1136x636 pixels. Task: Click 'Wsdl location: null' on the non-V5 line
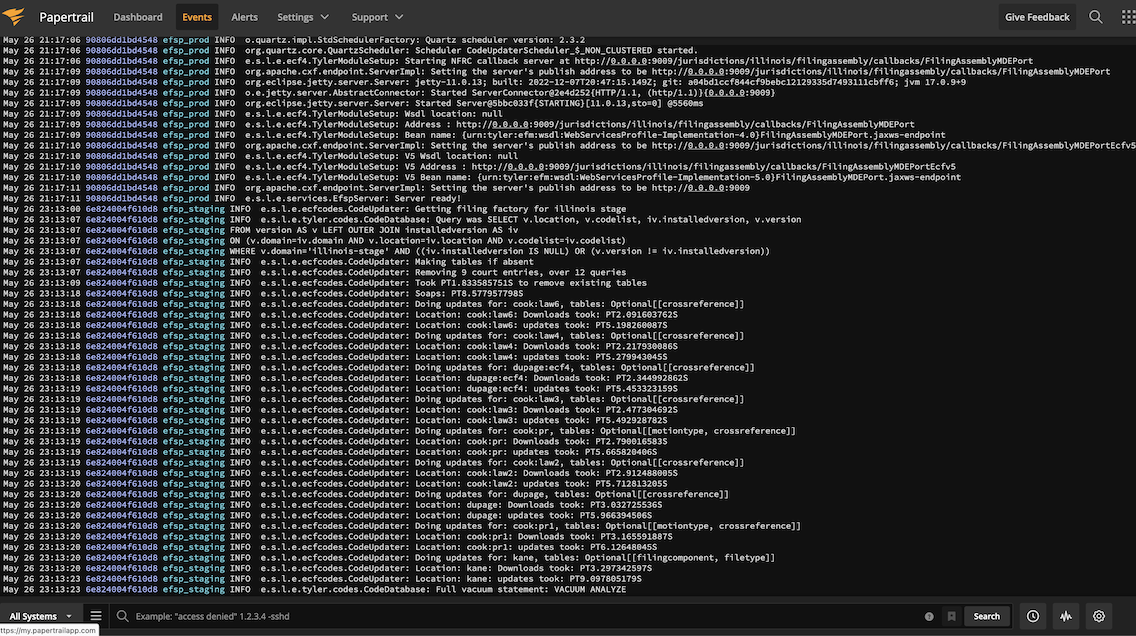[453, 114]
